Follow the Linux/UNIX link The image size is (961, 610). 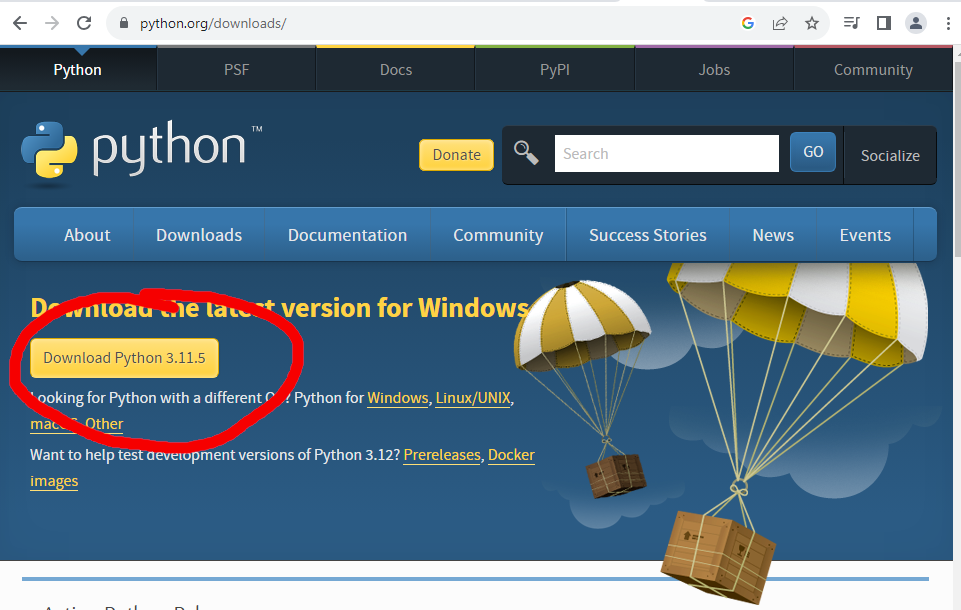(473, 398)
